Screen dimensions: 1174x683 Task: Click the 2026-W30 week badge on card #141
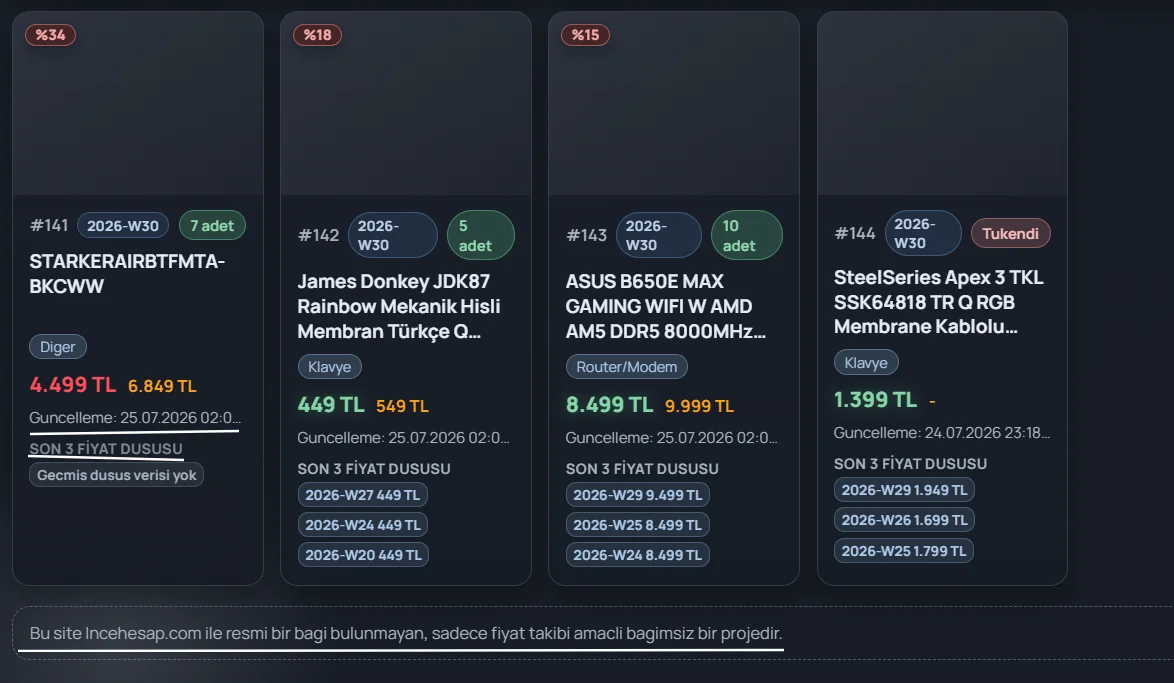click(x=123, y=225)
